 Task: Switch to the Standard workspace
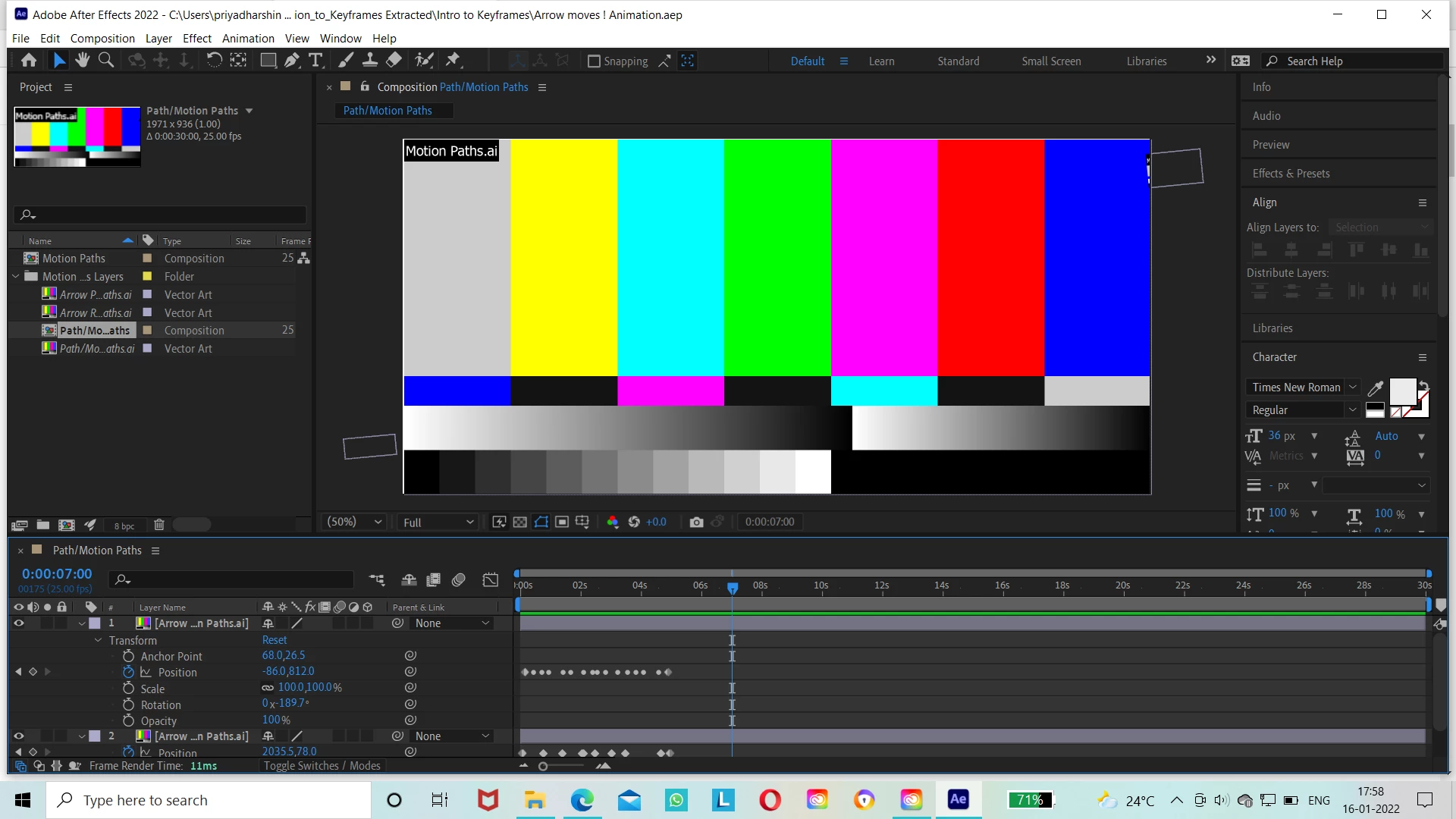pos(958,61)
